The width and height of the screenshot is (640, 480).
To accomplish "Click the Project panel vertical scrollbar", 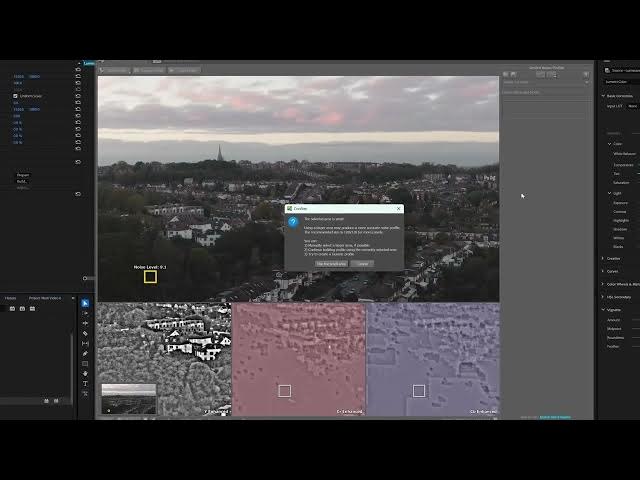I will click(x=72, y=367).
